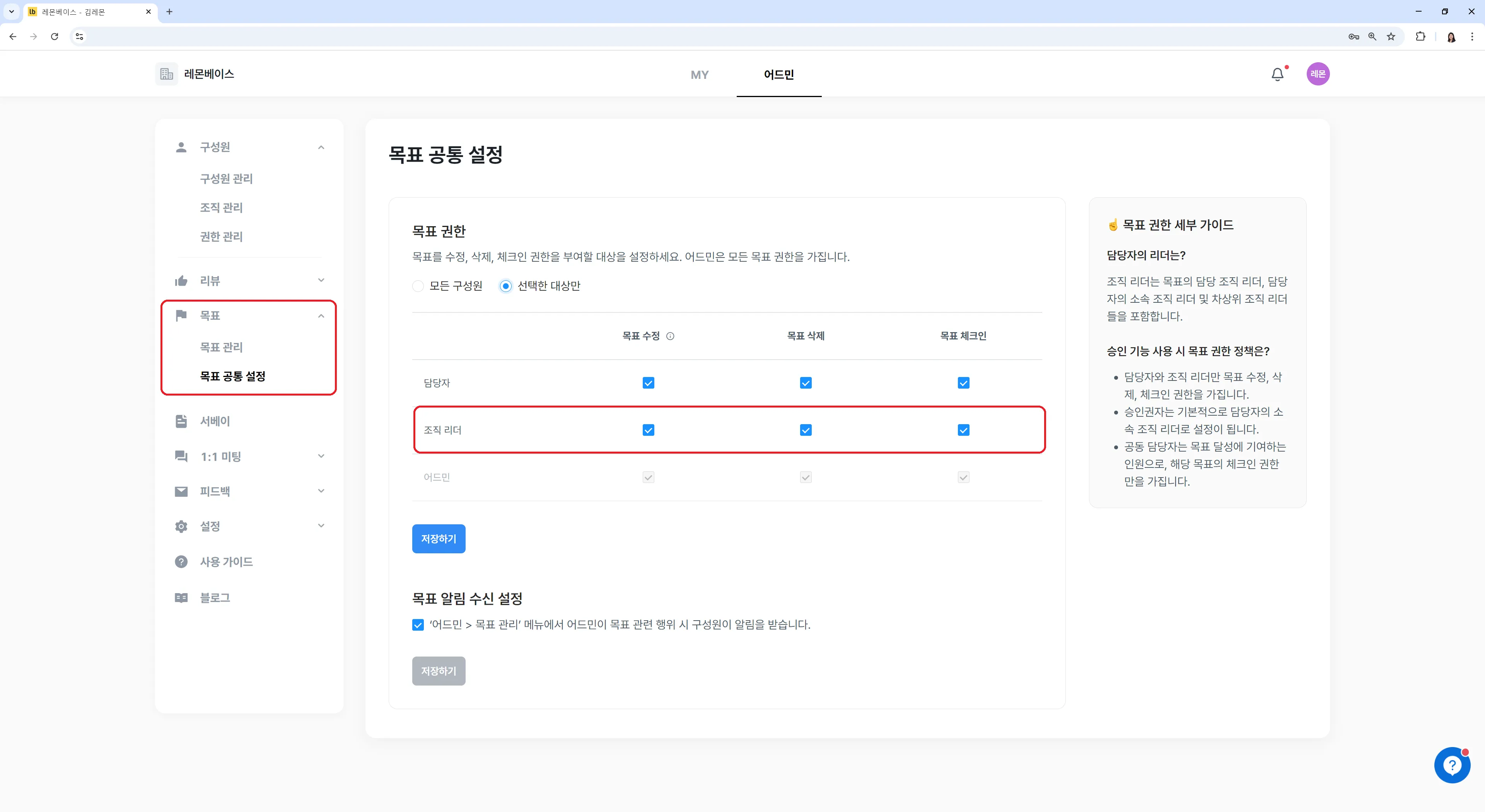Open the 레몬 profile avatar
The image size is (1485, 812).
click(1318, 74)
